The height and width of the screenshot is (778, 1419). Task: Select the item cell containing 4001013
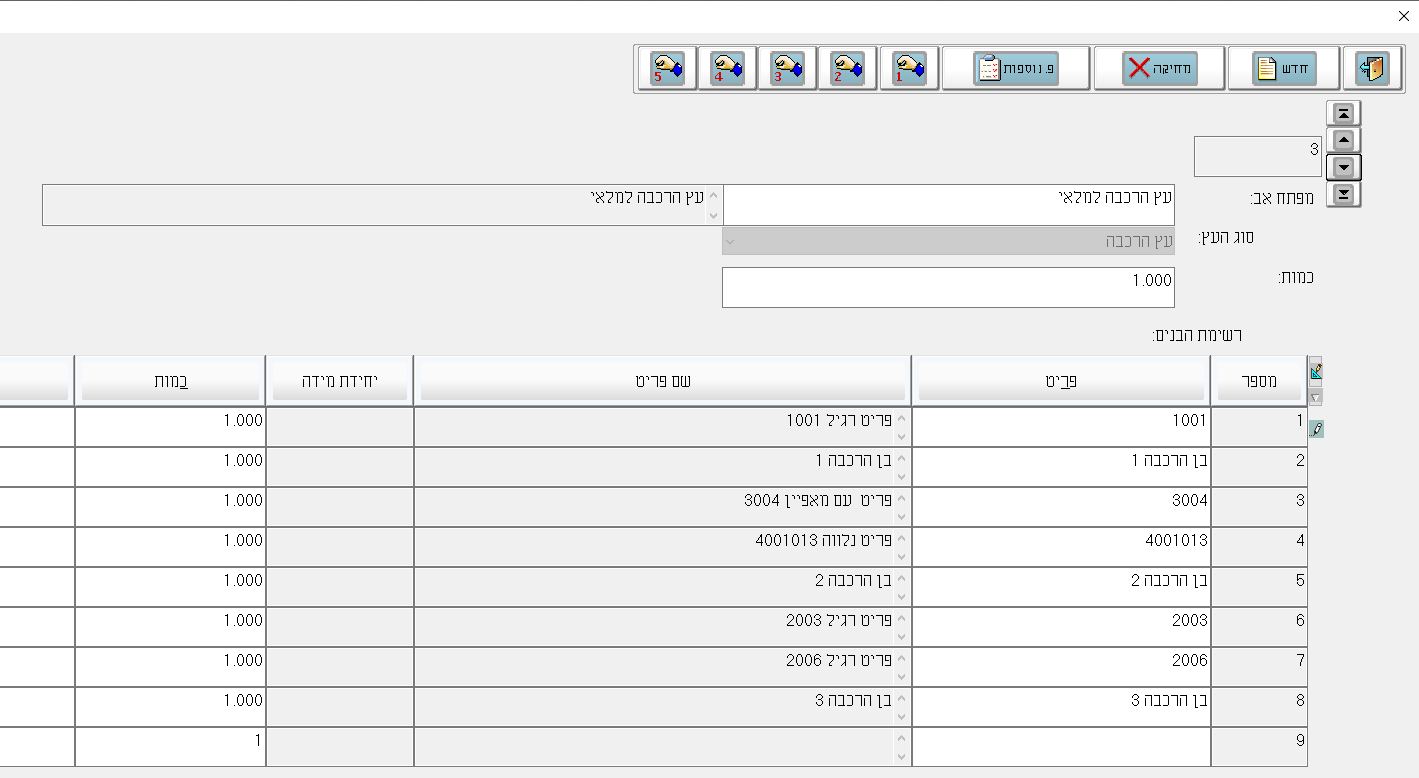point(1060,541)
